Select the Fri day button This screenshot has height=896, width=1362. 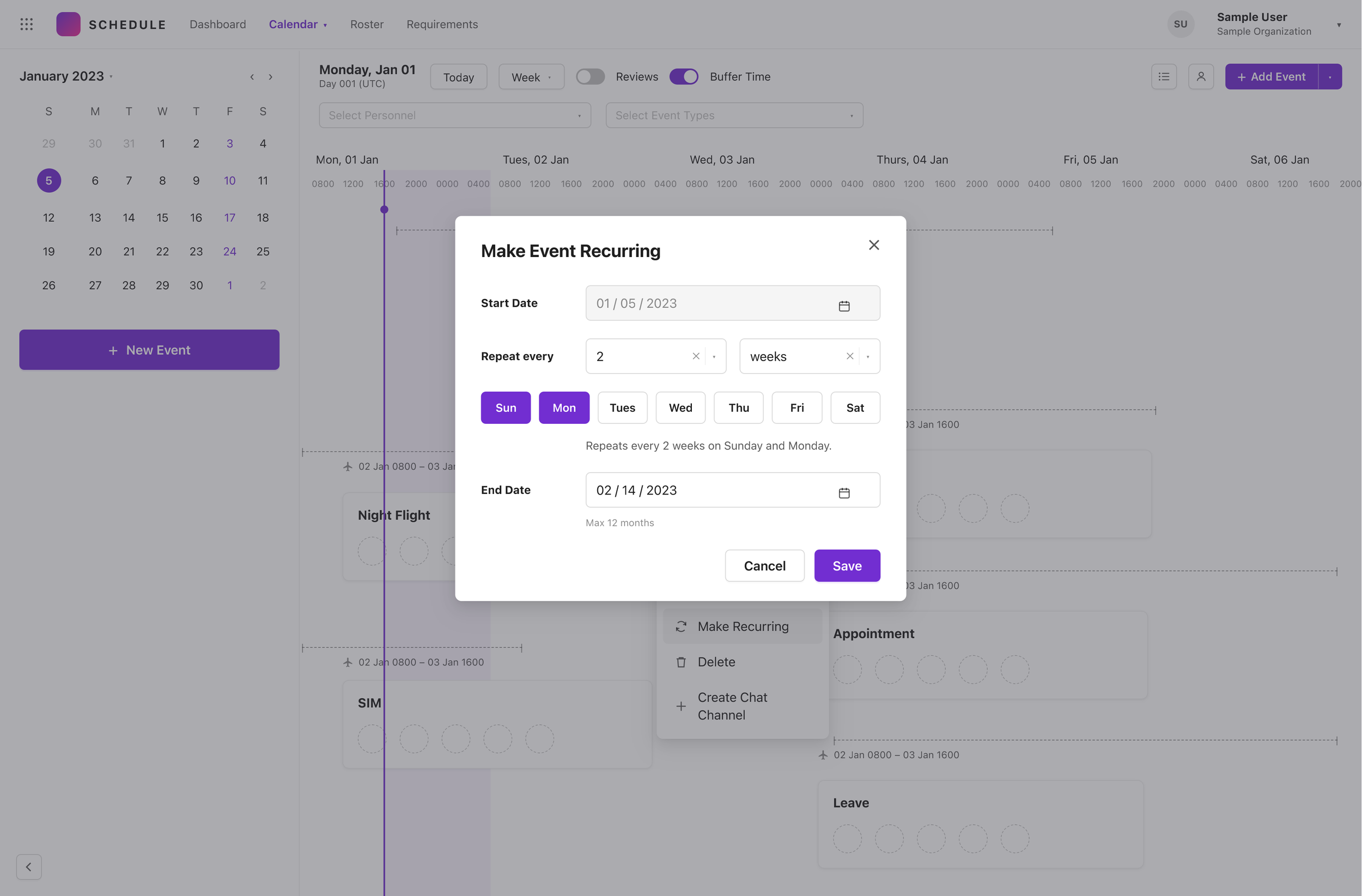(796, 407)
